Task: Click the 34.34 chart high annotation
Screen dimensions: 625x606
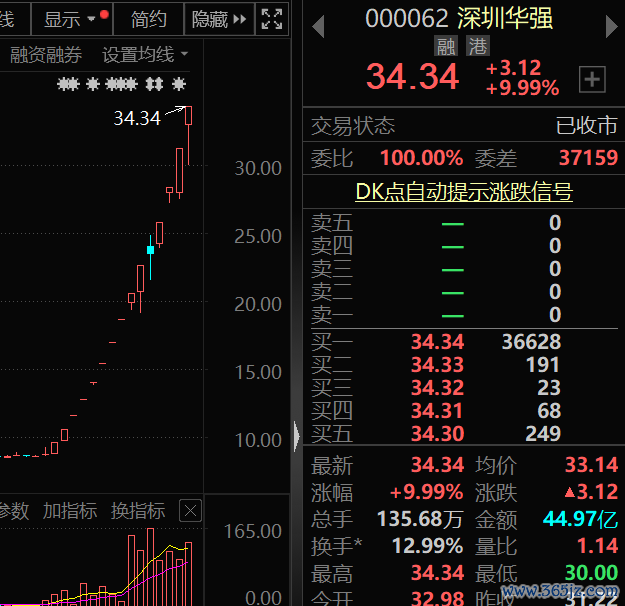Action: [137, 118]
